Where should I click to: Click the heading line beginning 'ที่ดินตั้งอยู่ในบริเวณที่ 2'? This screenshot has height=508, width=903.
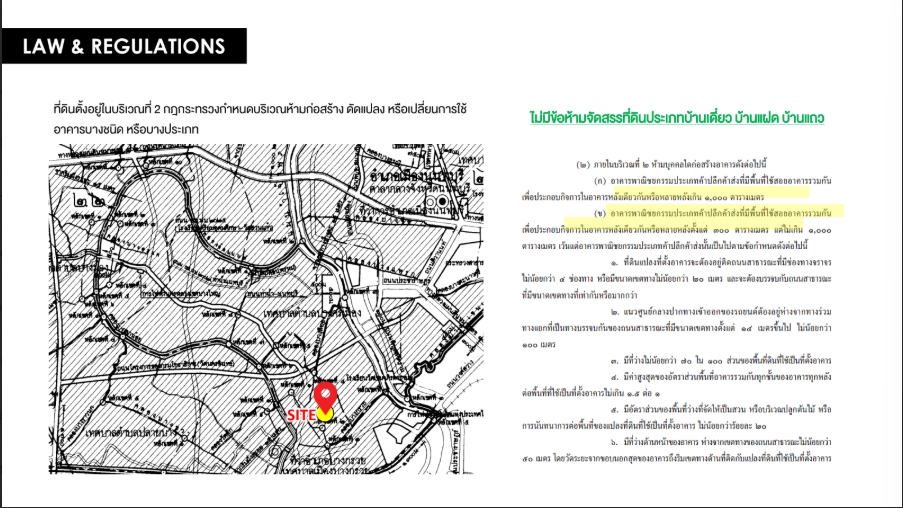click(x=260, y=108)
